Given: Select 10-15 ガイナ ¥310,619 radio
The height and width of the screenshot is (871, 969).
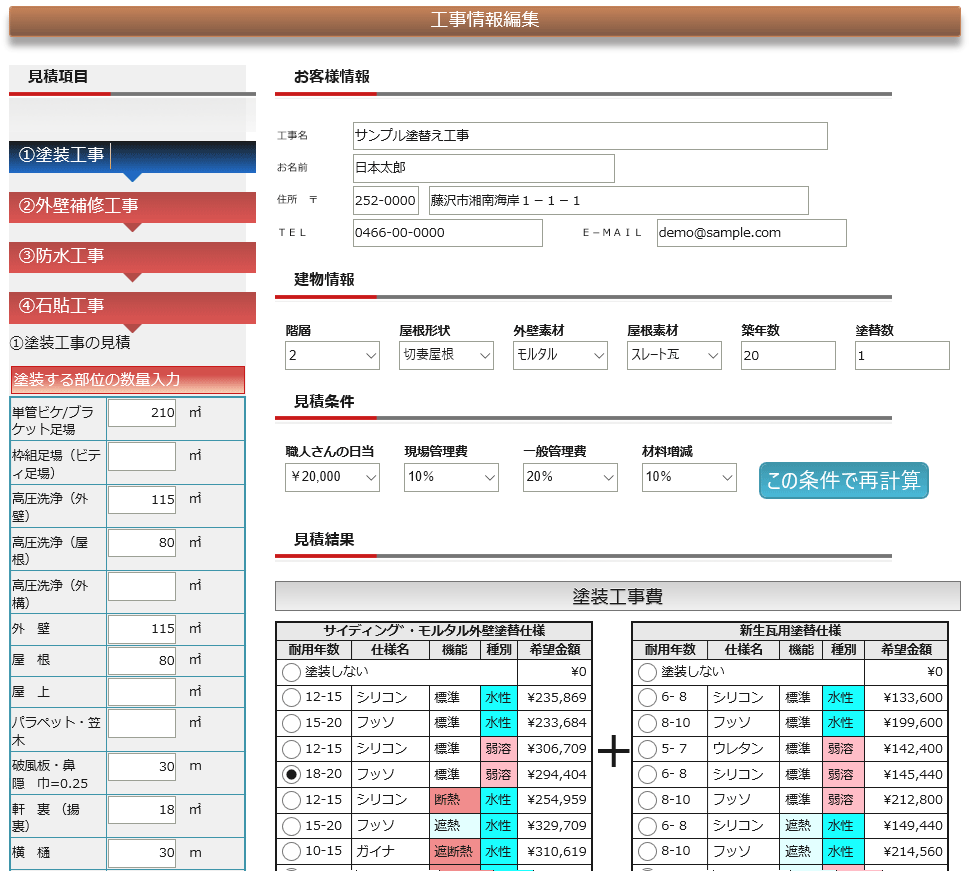Looking at the screenshot, I should tap(291, 852).
